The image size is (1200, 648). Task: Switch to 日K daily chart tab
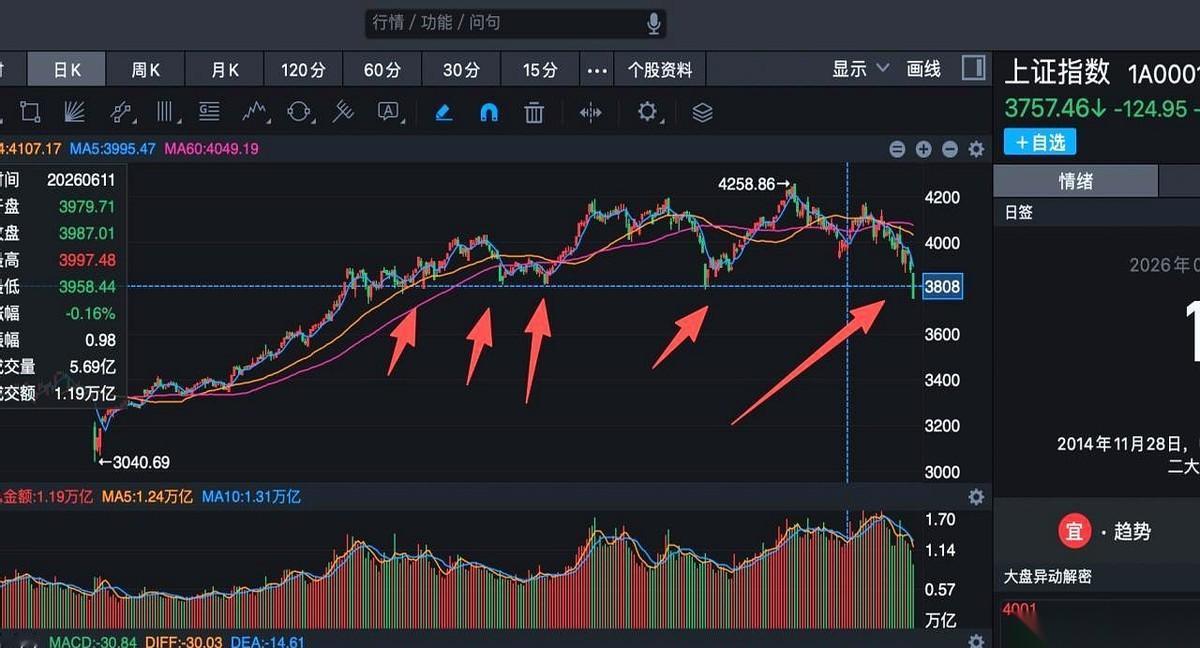point(67,69)
